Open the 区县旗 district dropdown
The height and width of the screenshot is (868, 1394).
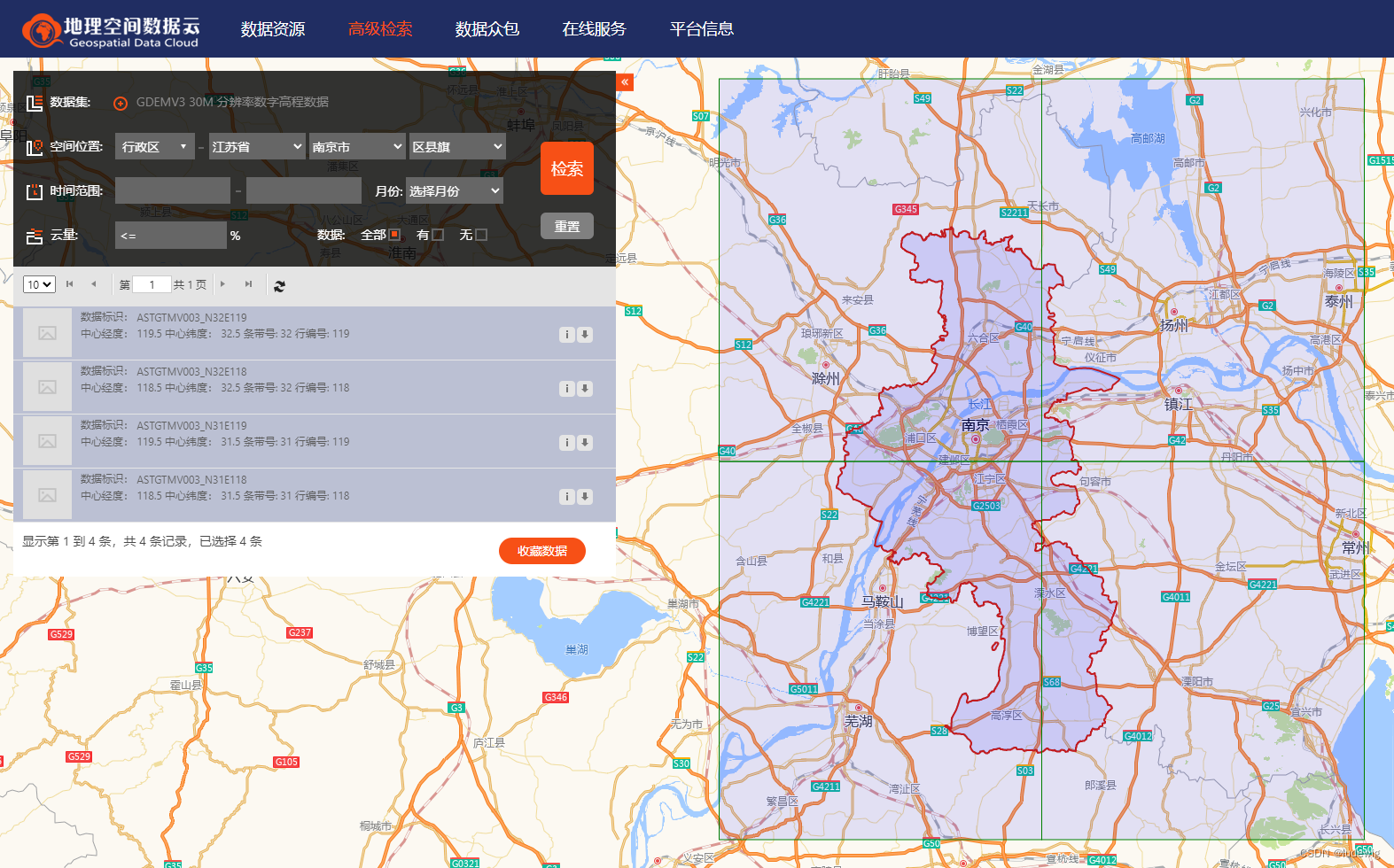click(x=457, y=147)
